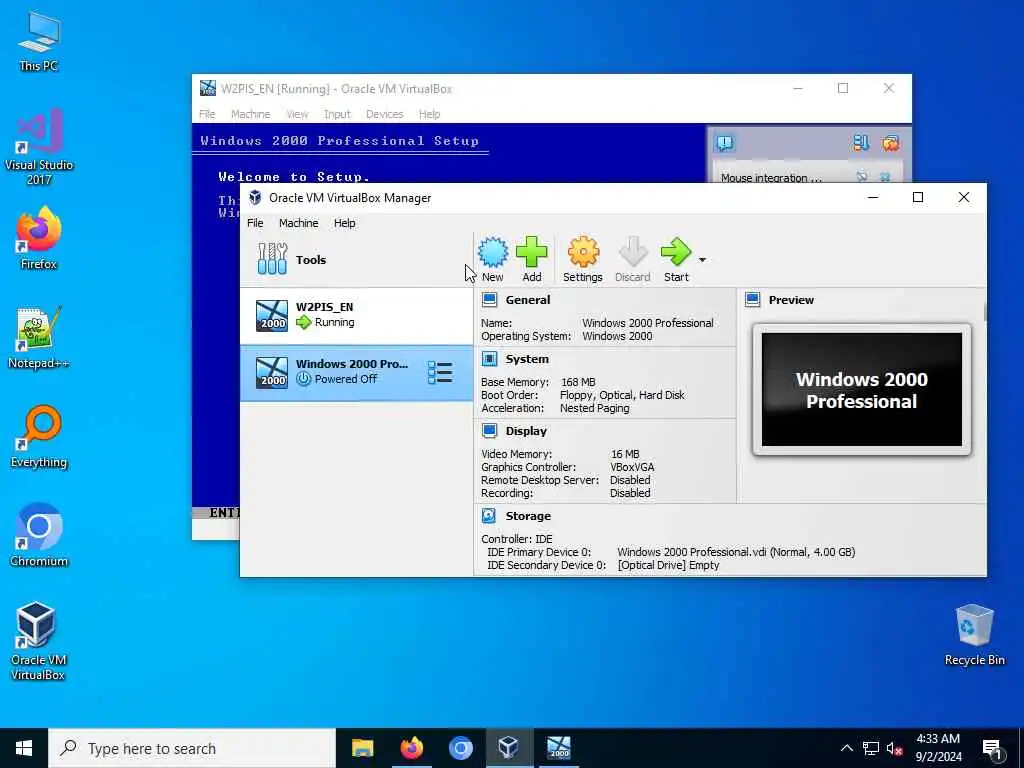This screenshot has height=768, width=1024.
Task: Open File Explorer from the taskbar
Action: pos(362,748)
